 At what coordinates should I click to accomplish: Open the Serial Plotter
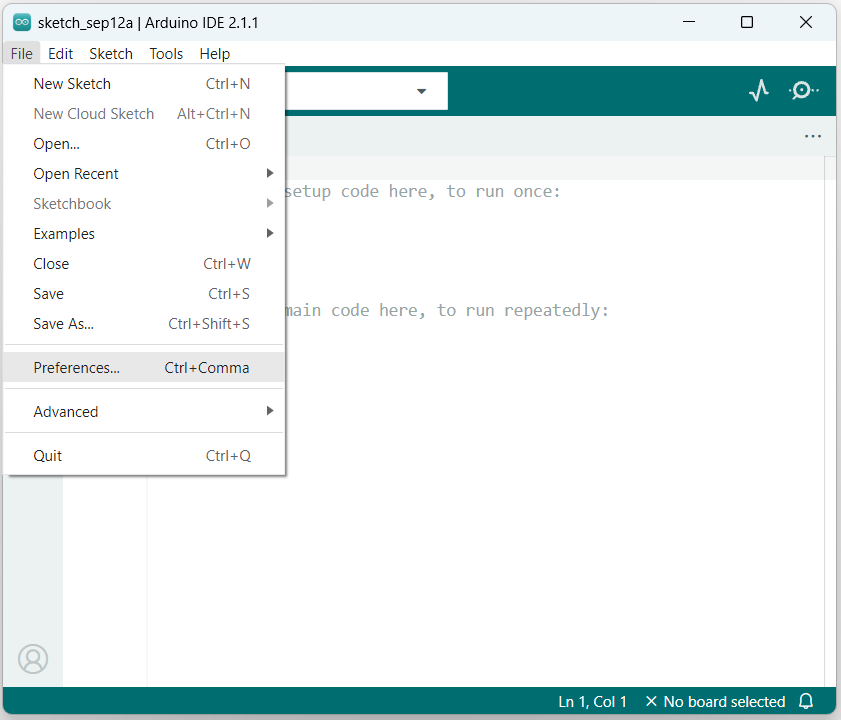tap(759, 90)
